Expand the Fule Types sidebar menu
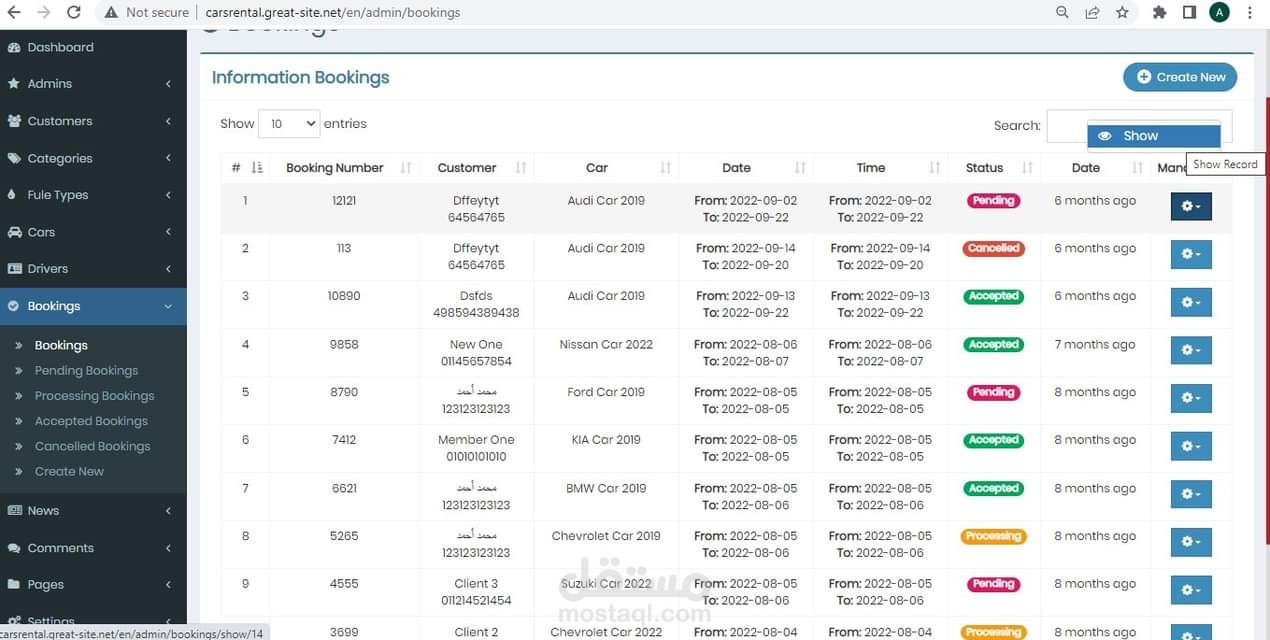Viewport: 1270px width, 640px height. tap(93, 195)
